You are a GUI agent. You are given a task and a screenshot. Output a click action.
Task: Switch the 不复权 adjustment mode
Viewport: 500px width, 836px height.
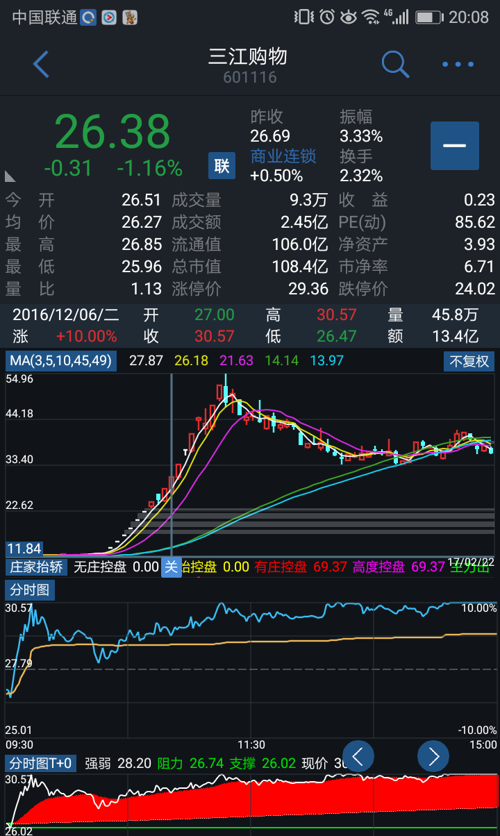click(x=469, y=361)
